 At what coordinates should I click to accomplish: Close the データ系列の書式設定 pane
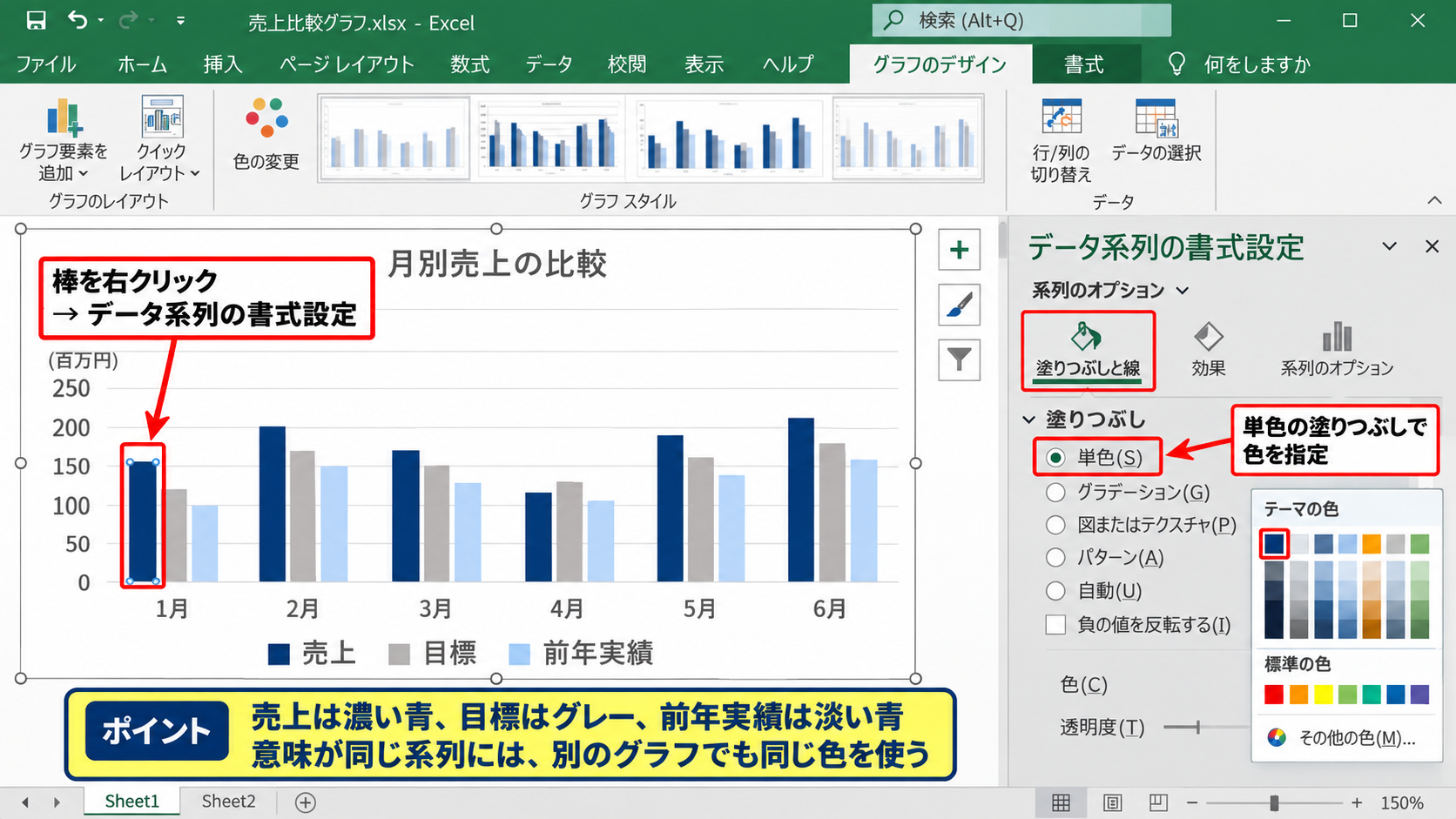(x=1432, y=246)
